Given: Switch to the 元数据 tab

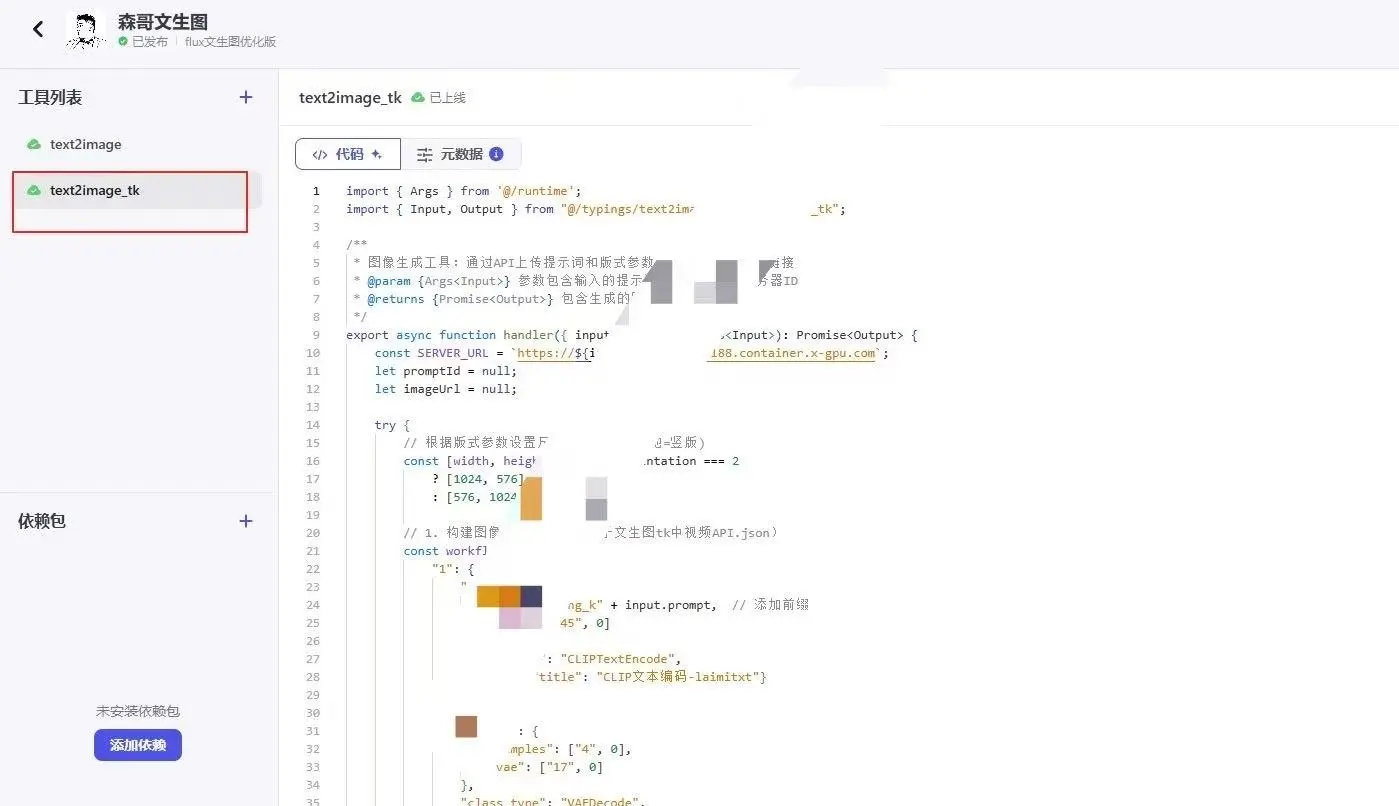Looking at the screenshot, I should 461,154.
